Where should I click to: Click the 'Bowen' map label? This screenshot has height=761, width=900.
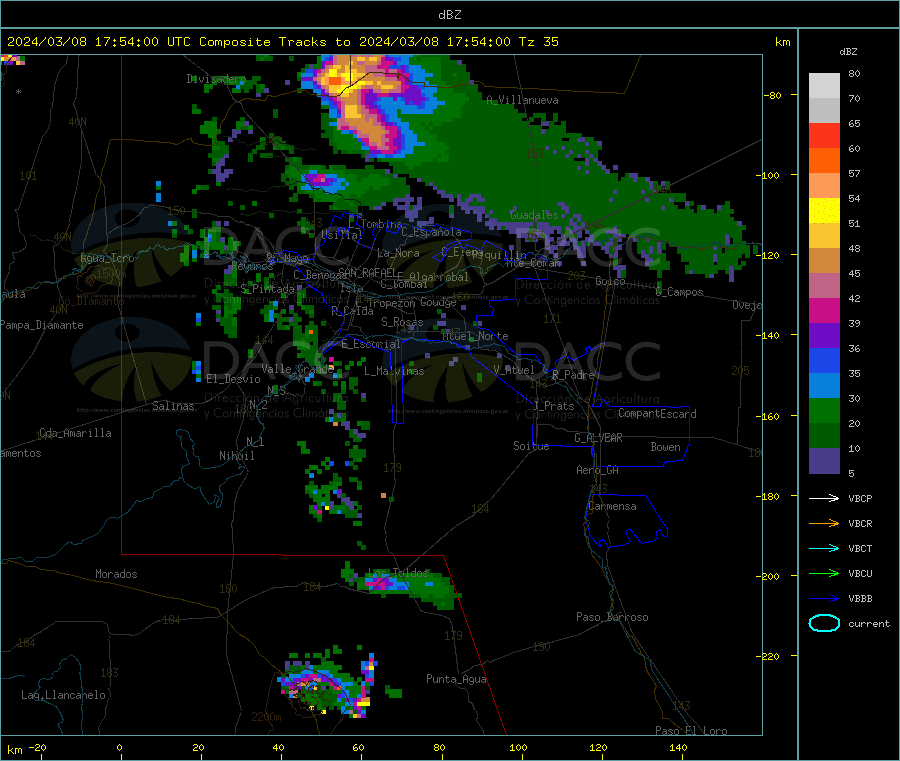tap(665, 447)
